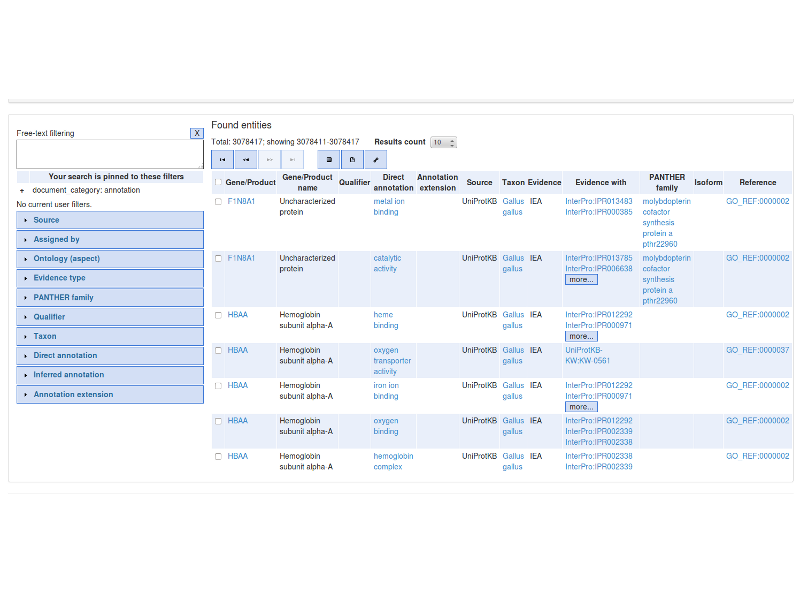Viewport: 800px width, 600px height.
Task: Click the plus icon beside document_category filter
Action: click(22, 190)
